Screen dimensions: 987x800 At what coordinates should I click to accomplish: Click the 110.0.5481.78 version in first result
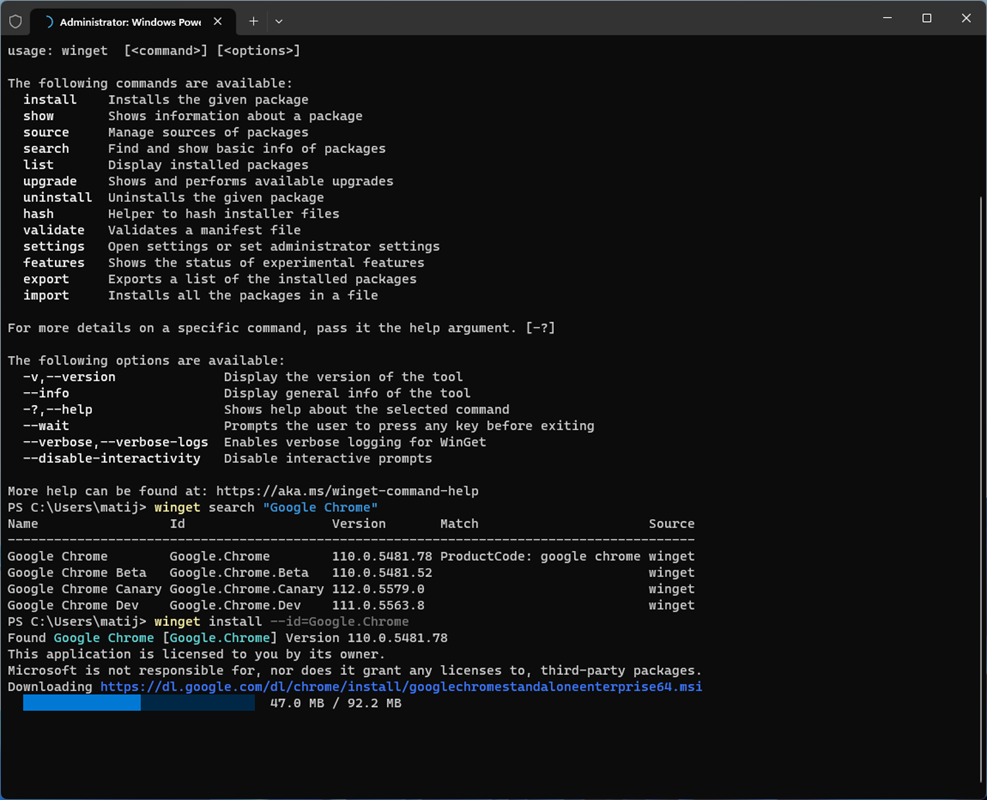coord(382,556)
